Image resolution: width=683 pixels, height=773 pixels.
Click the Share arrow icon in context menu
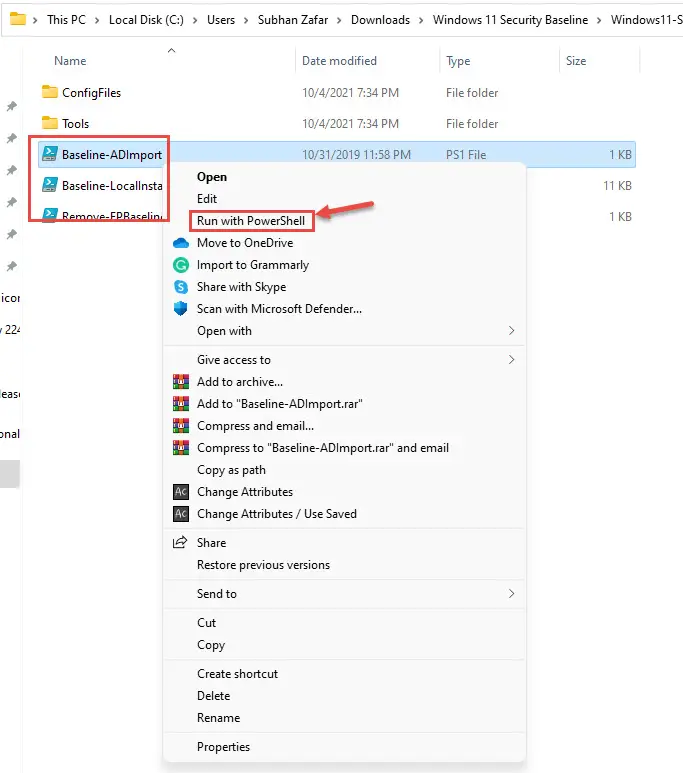click(x=180, y=542)
